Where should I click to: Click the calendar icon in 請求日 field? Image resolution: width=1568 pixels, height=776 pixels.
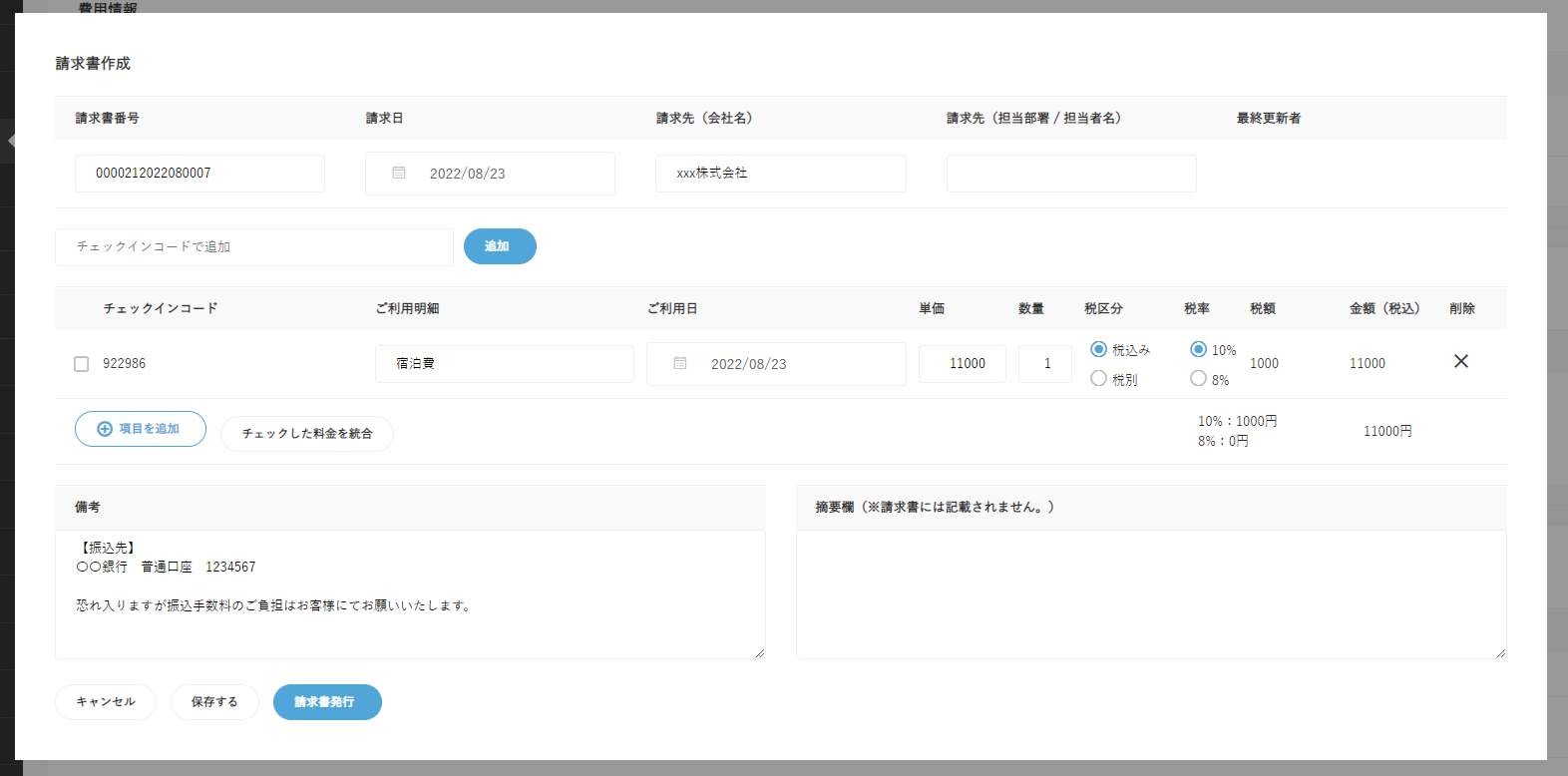click(x=399, y=174)
